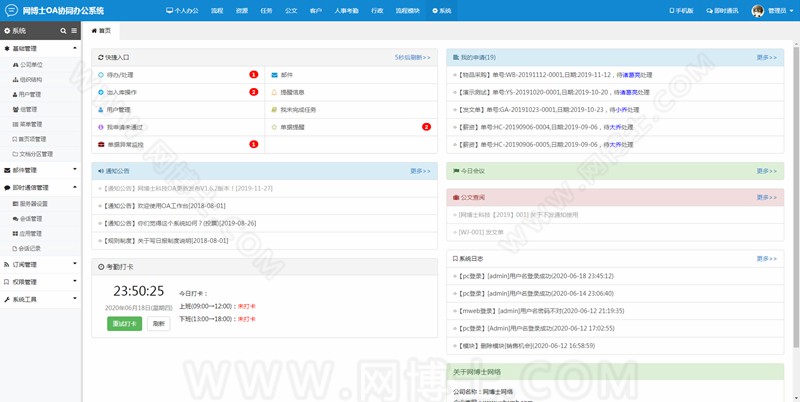Open the 公文 top menu

pyautogui.click(x=291, y=11)
